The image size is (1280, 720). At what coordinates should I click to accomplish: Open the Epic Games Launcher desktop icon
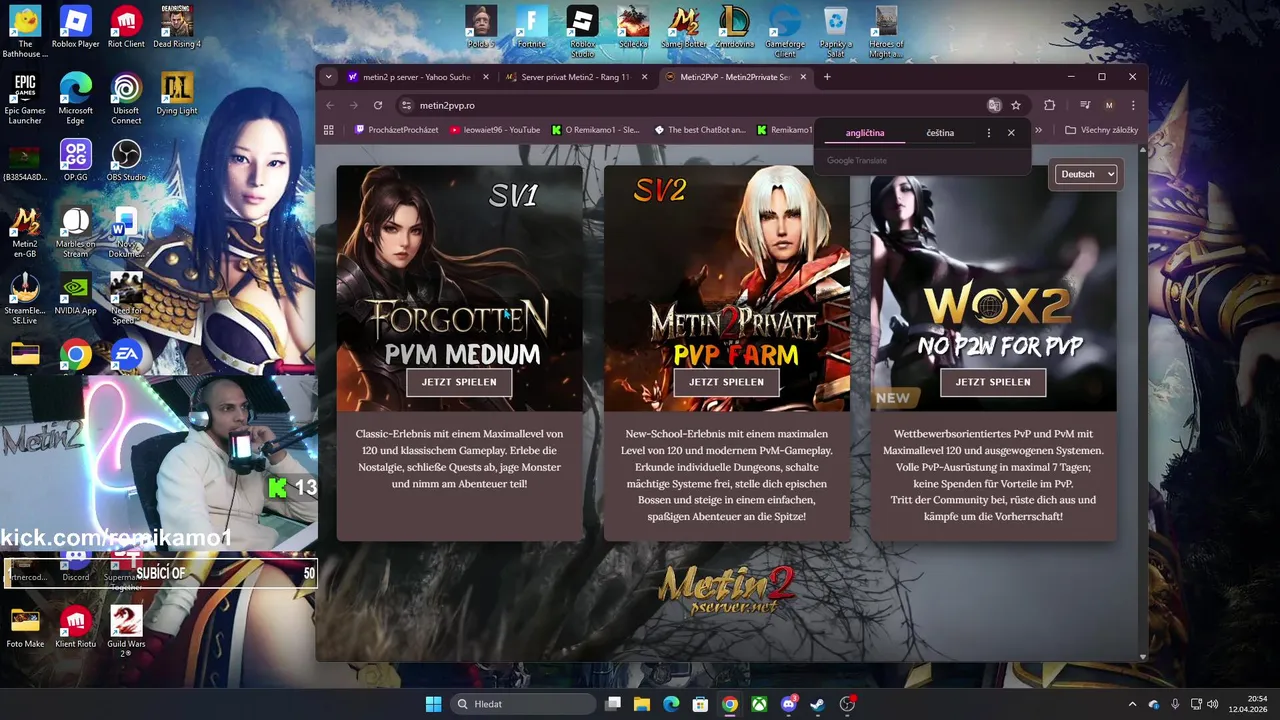coord(25,99)
